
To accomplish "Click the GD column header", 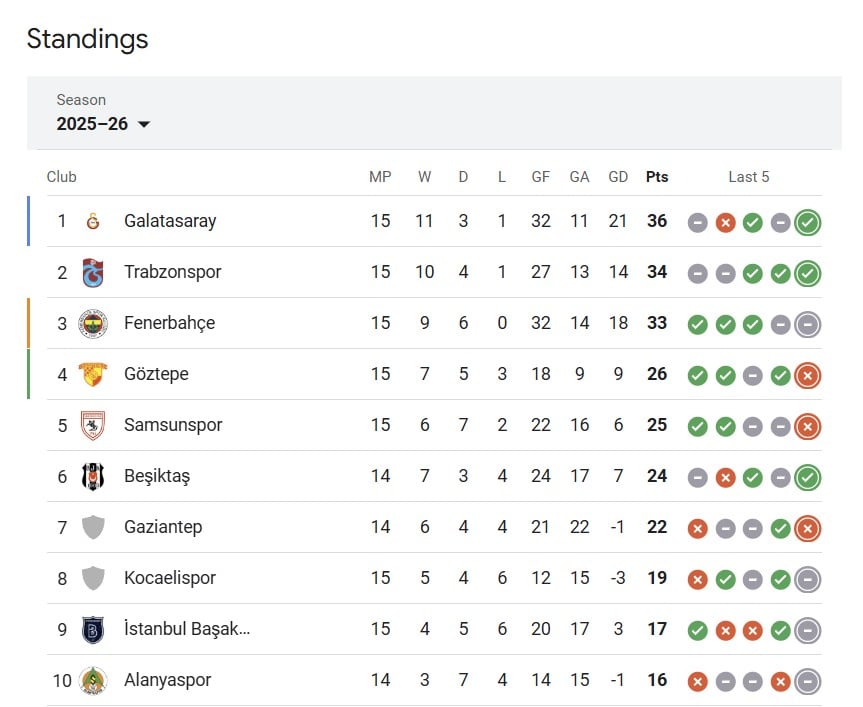I will 618,177.
